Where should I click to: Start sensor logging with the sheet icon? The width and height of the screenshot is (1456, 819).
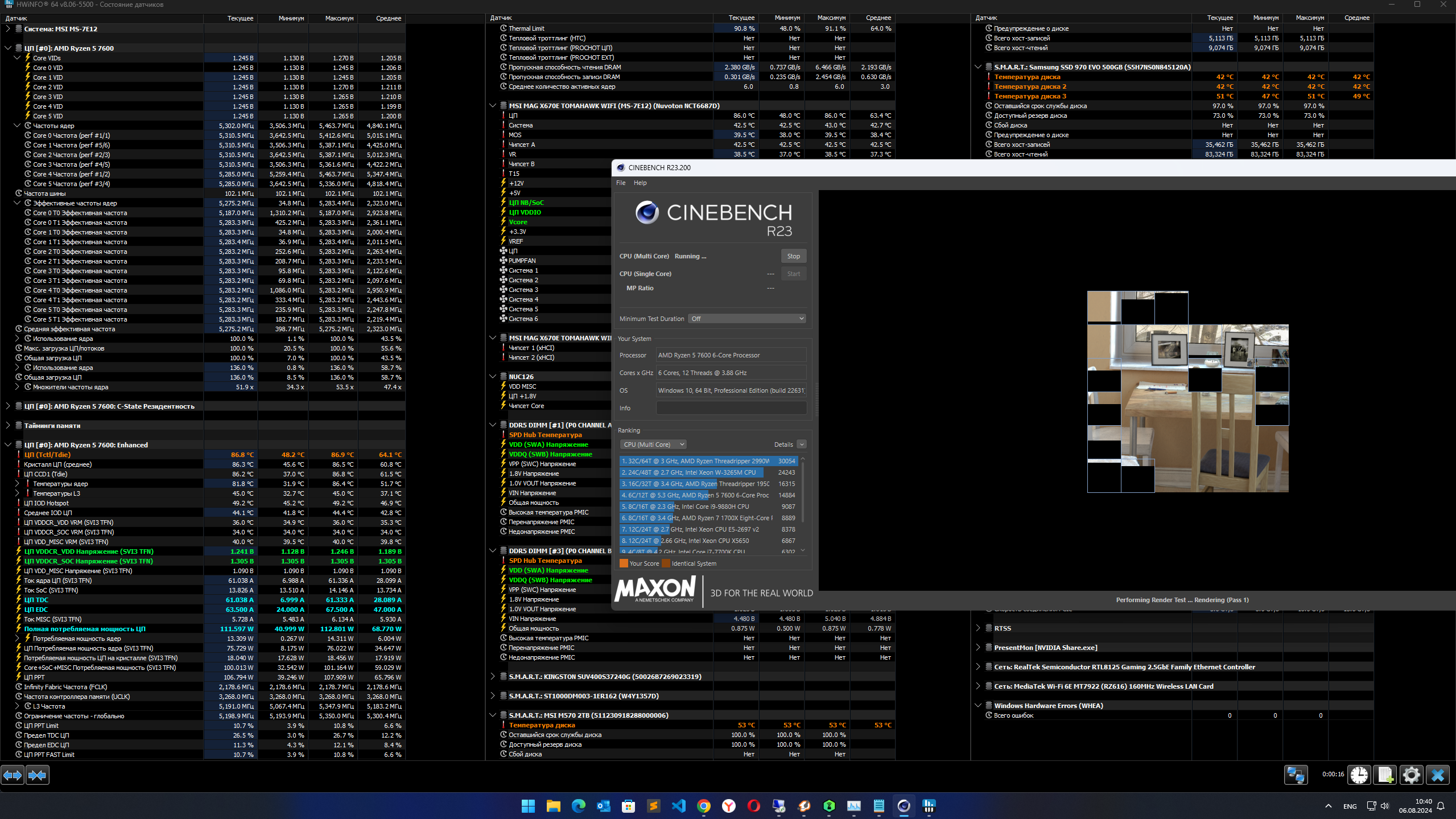pos(1385,775)
